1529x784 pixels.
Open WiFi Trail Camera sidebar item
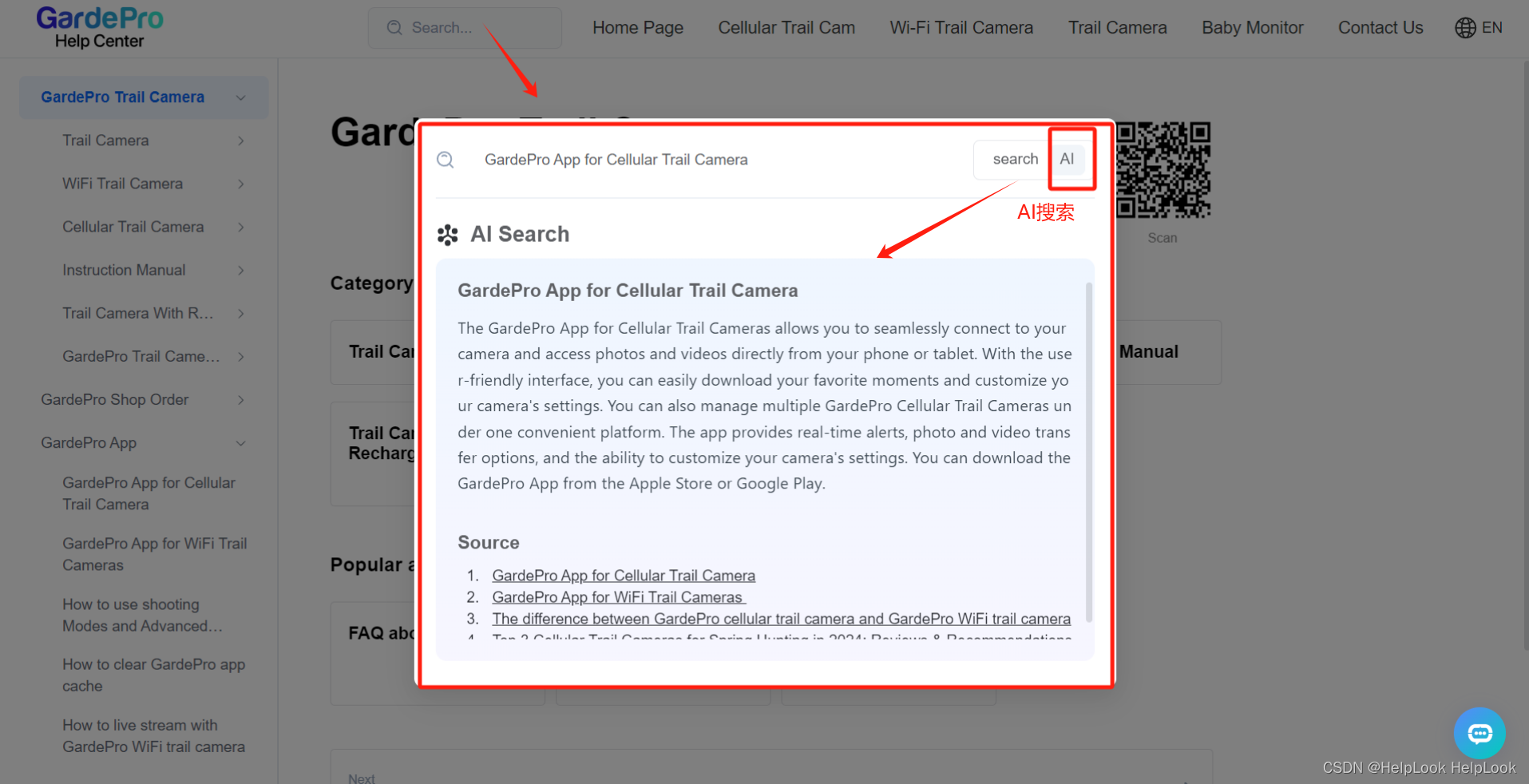pyautogui.click(x=123, y=184)
